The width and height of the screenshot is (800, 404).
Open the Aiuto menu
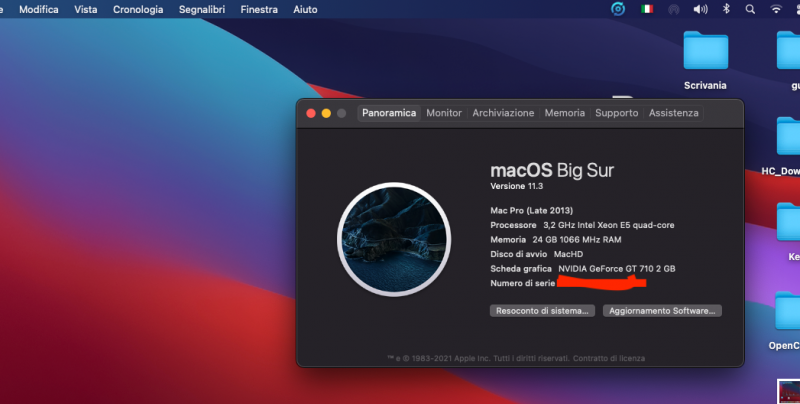click(305, 9)
